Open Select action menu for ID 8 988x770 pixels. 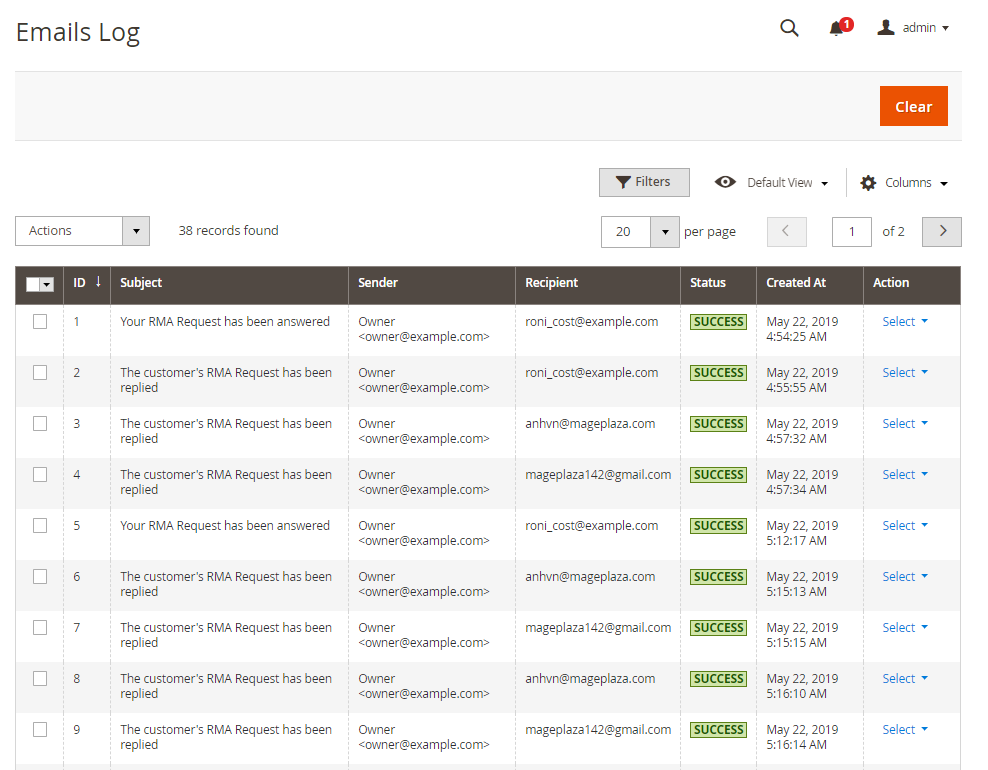tap(904, 678)
